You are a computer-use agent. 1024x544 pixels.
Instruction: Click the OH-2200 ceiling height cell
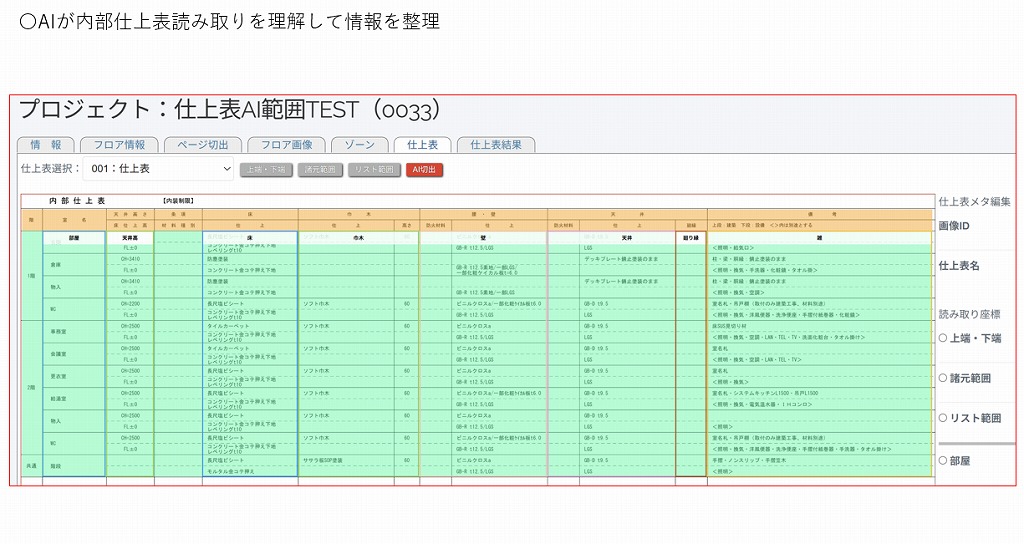point(130,304)
